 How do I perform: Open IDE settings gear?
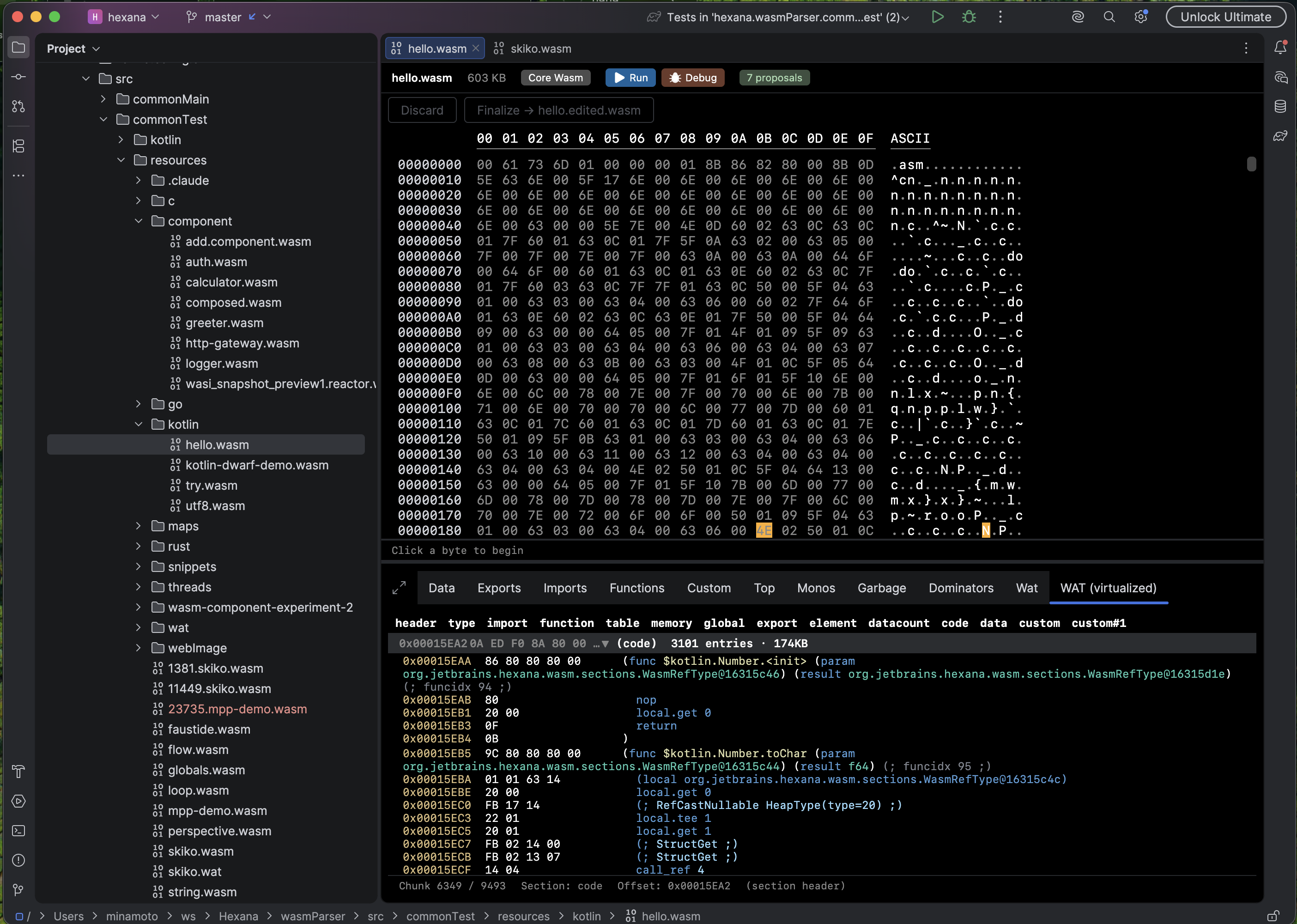(1140, 17)
